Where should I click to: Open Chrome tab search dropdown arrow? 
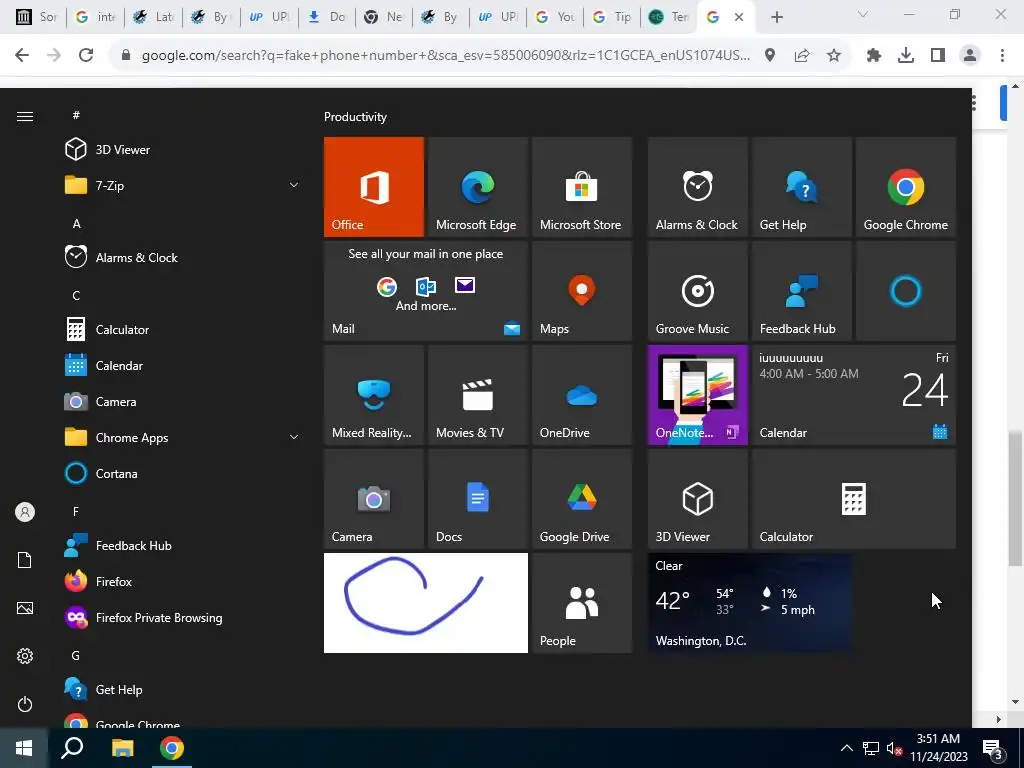pyautogui.click(x=863, y=15)
